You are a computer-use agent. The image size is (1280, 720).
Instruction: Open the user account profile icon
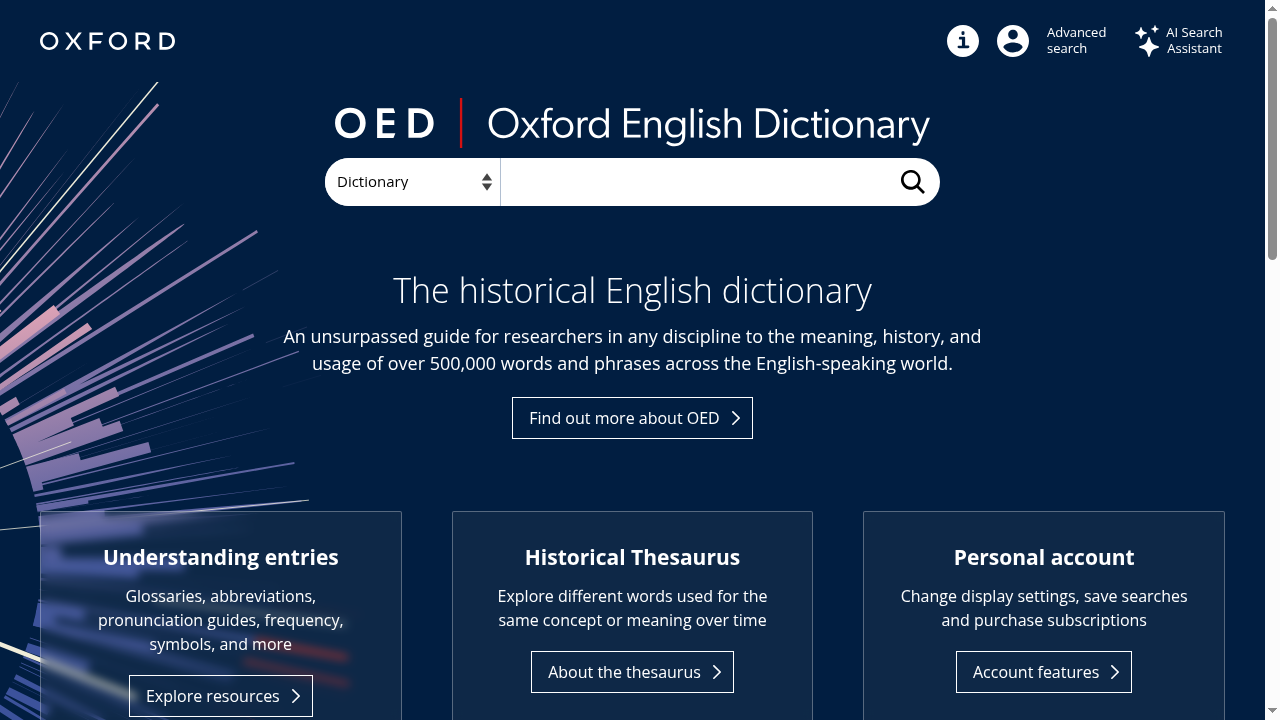point(1012,41)
